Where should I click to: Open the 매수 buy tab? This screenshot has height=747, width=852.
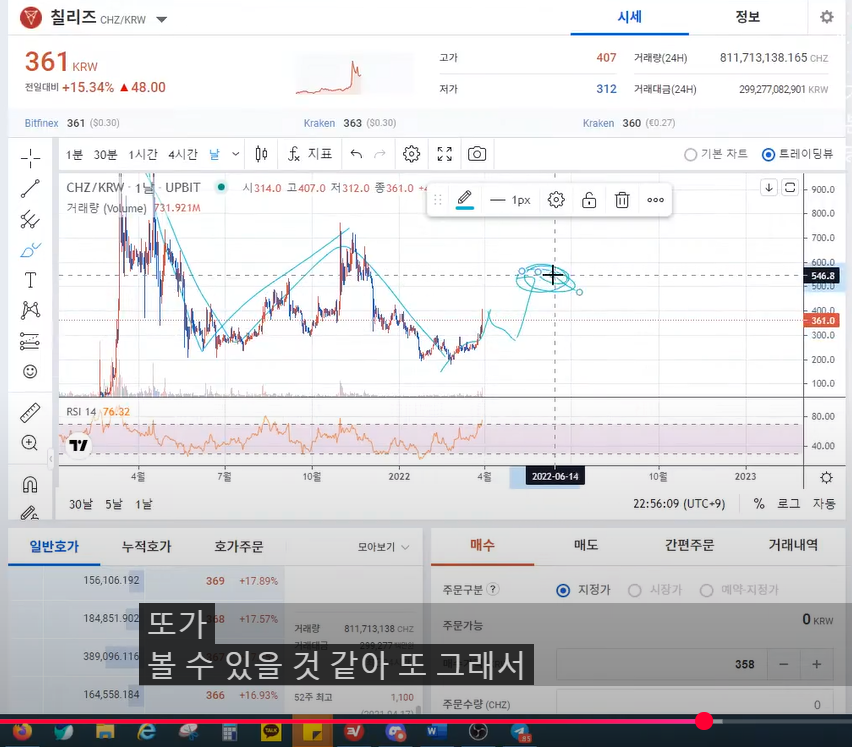tap(483, 545)
